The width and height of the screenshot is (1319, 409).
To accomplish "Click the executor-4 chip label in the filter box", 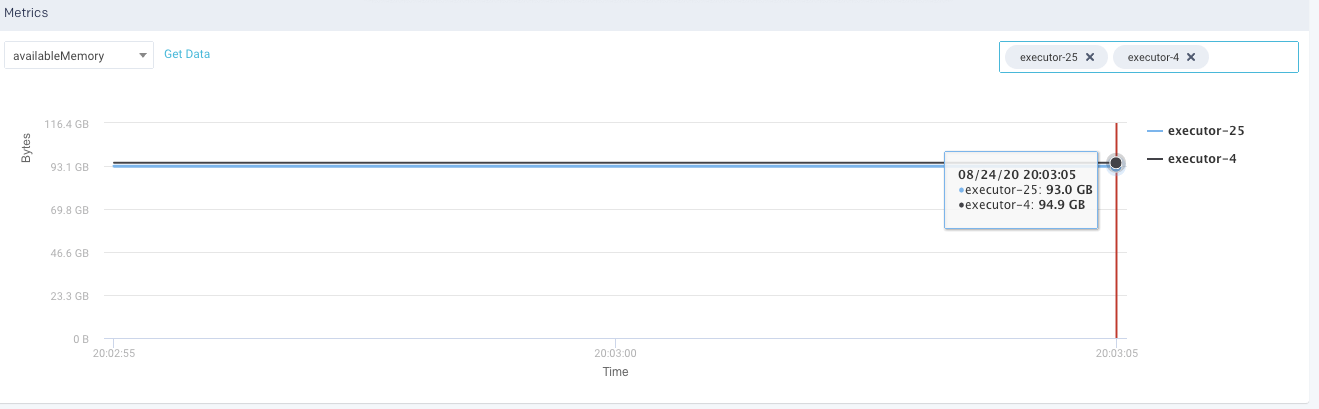I will tap(1148, 57).
